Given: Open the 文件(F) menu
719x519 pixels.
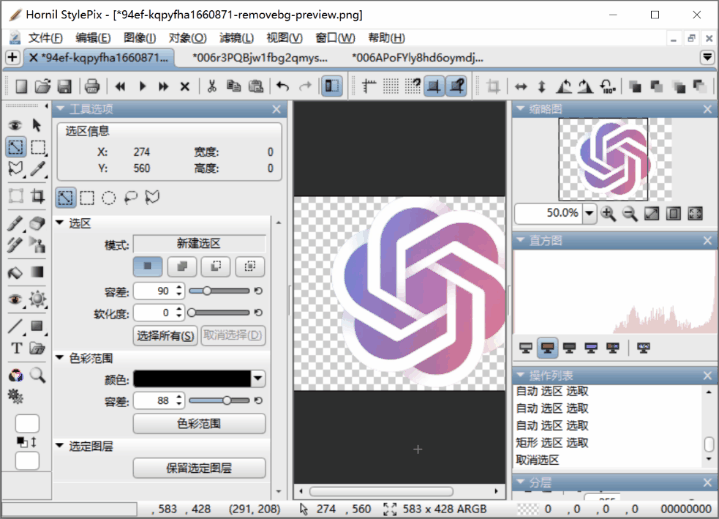Looking at the screenshot, I should point(45,38).
